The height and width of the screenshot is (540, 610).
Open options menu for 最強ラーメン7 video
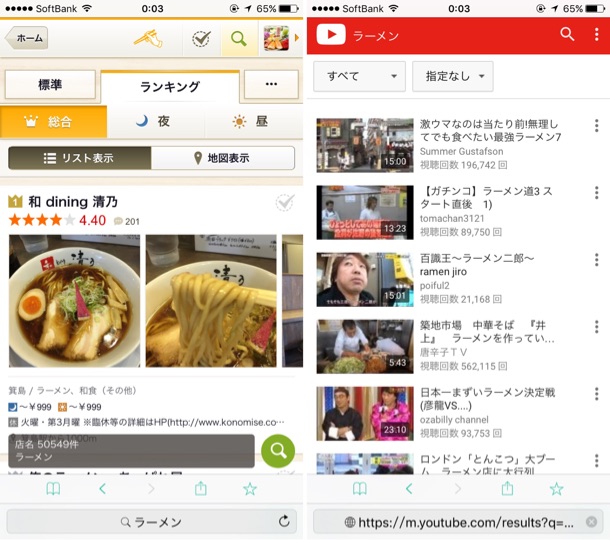[x=596, y=126]
